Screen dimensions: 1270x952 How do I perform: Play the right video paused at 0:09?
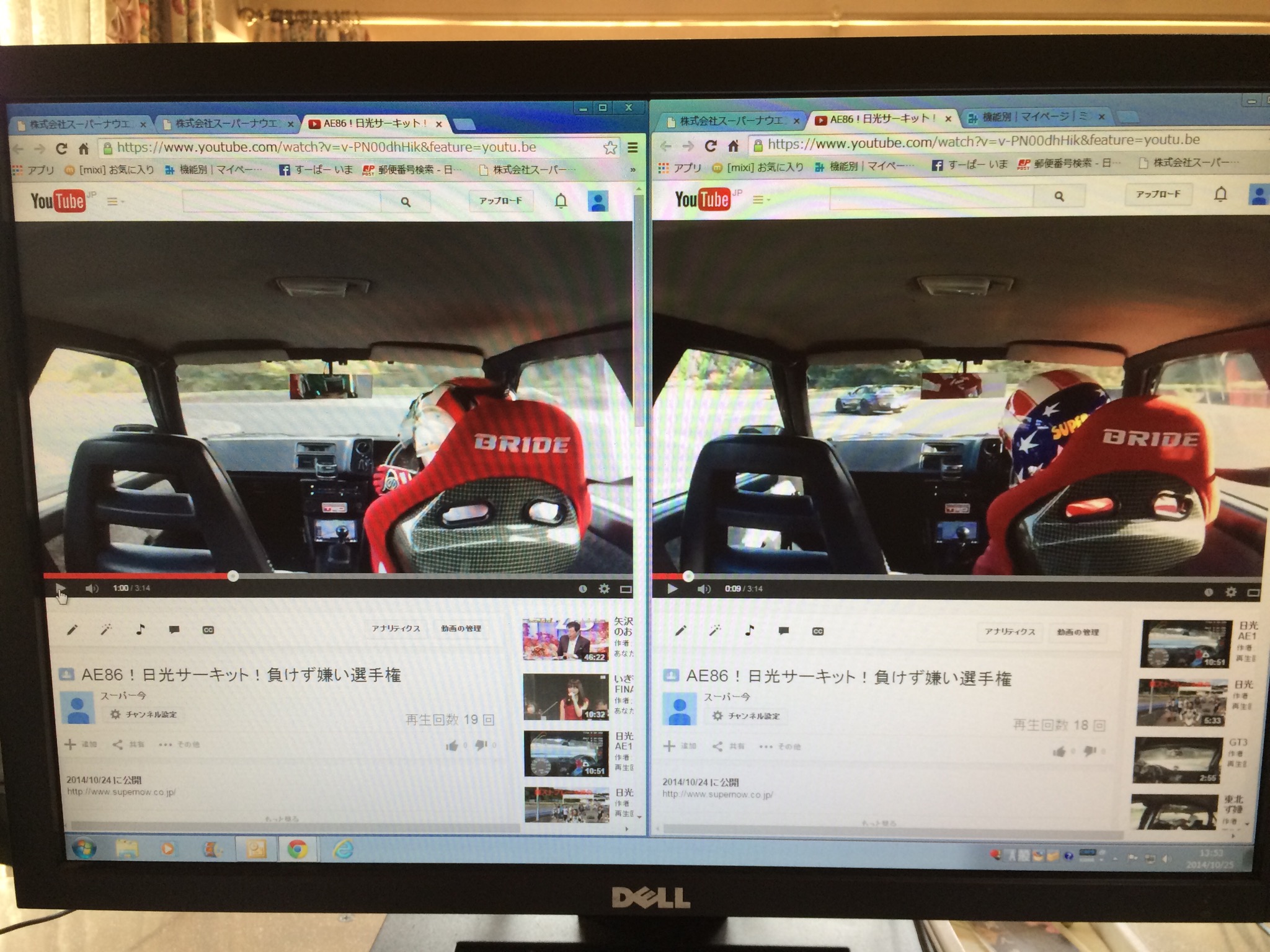click(672, 588)
